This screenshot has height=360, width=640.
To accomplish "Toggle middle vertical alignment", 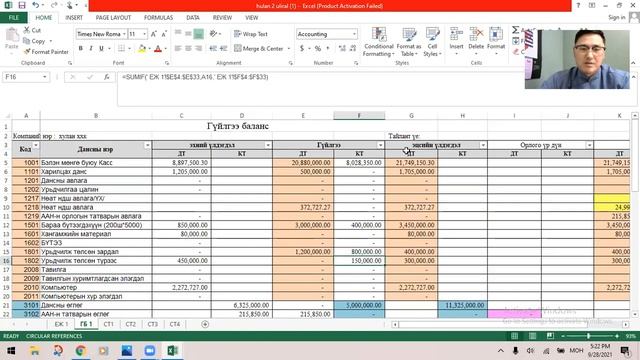I will (x=188, y=33).
